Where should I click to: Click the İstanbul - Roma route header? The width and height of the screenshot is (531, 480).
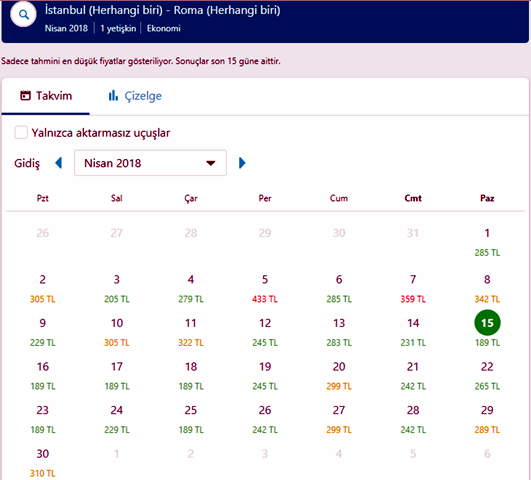tap(163, 10)
